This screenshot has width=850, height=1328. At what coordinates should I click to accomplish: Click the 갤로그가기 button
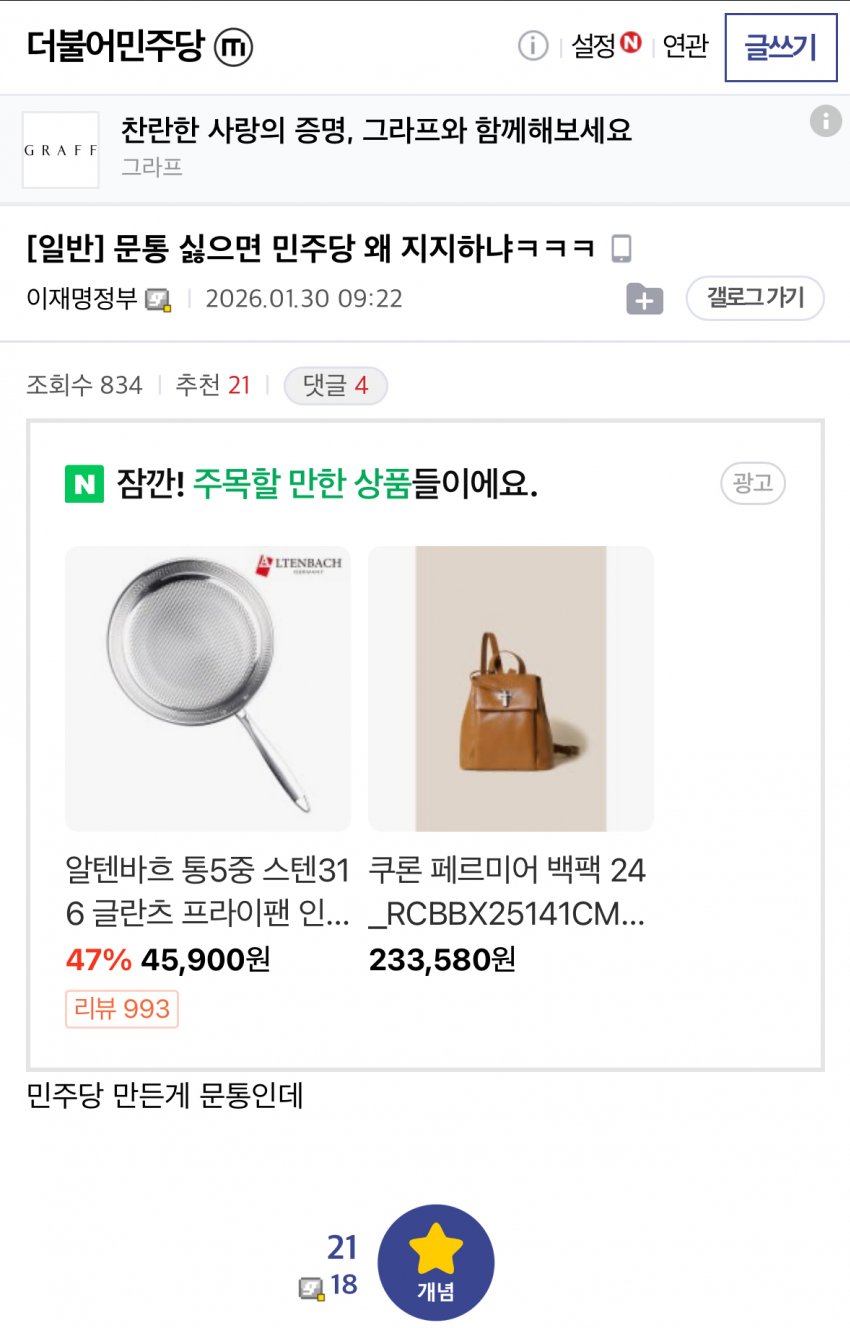click(755, 298)
